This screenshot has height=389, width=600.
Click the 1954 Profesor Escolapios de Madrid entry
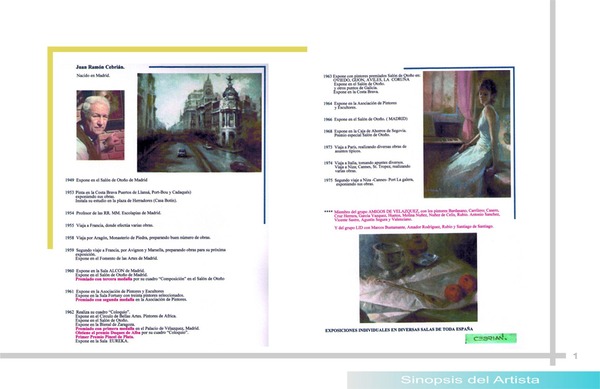(113, 213)
